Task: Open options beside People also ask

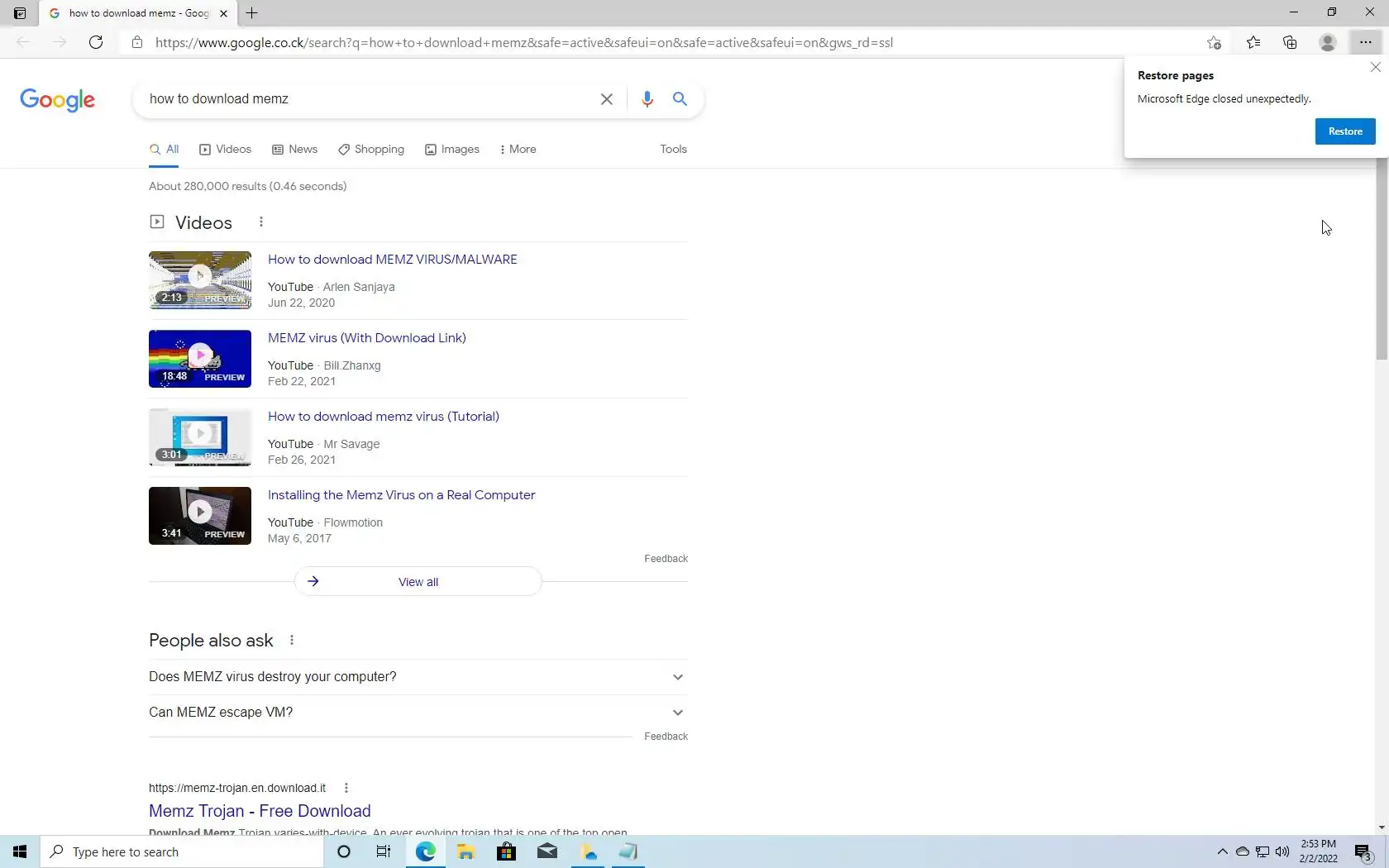Action: tap(292, 641)
